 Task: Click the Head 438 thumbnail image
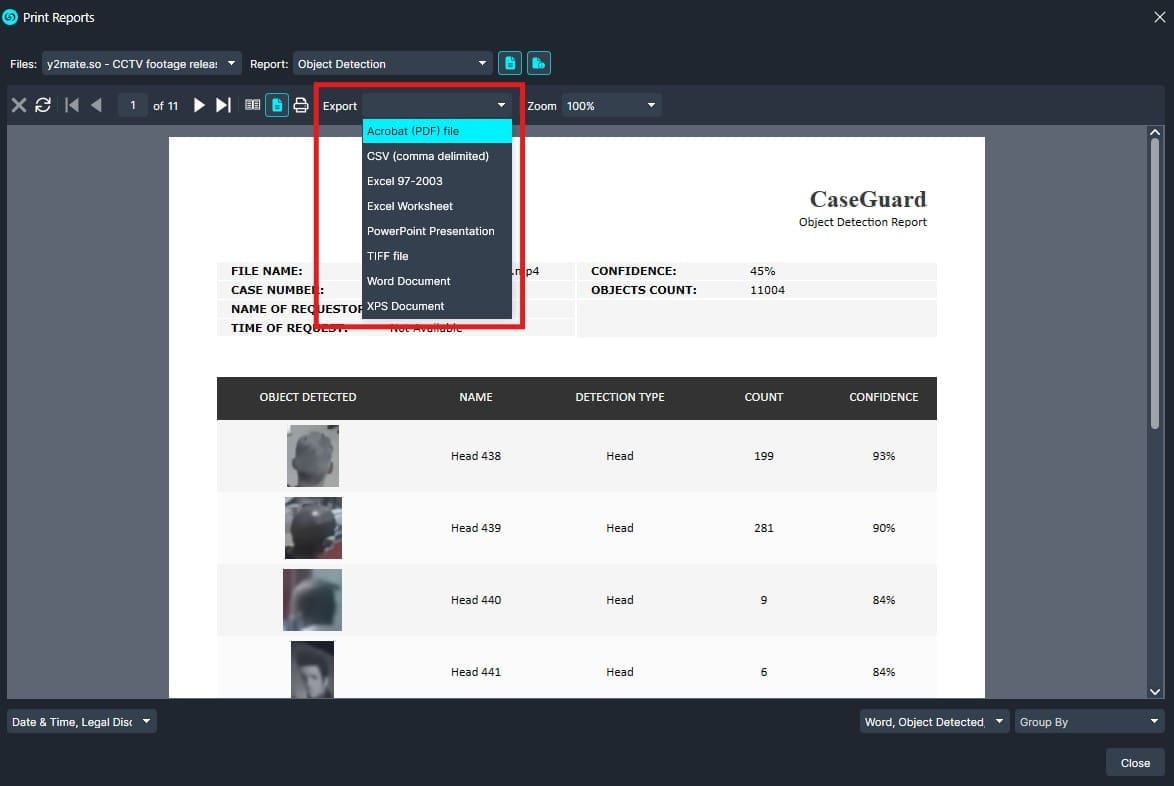point(312,455)
